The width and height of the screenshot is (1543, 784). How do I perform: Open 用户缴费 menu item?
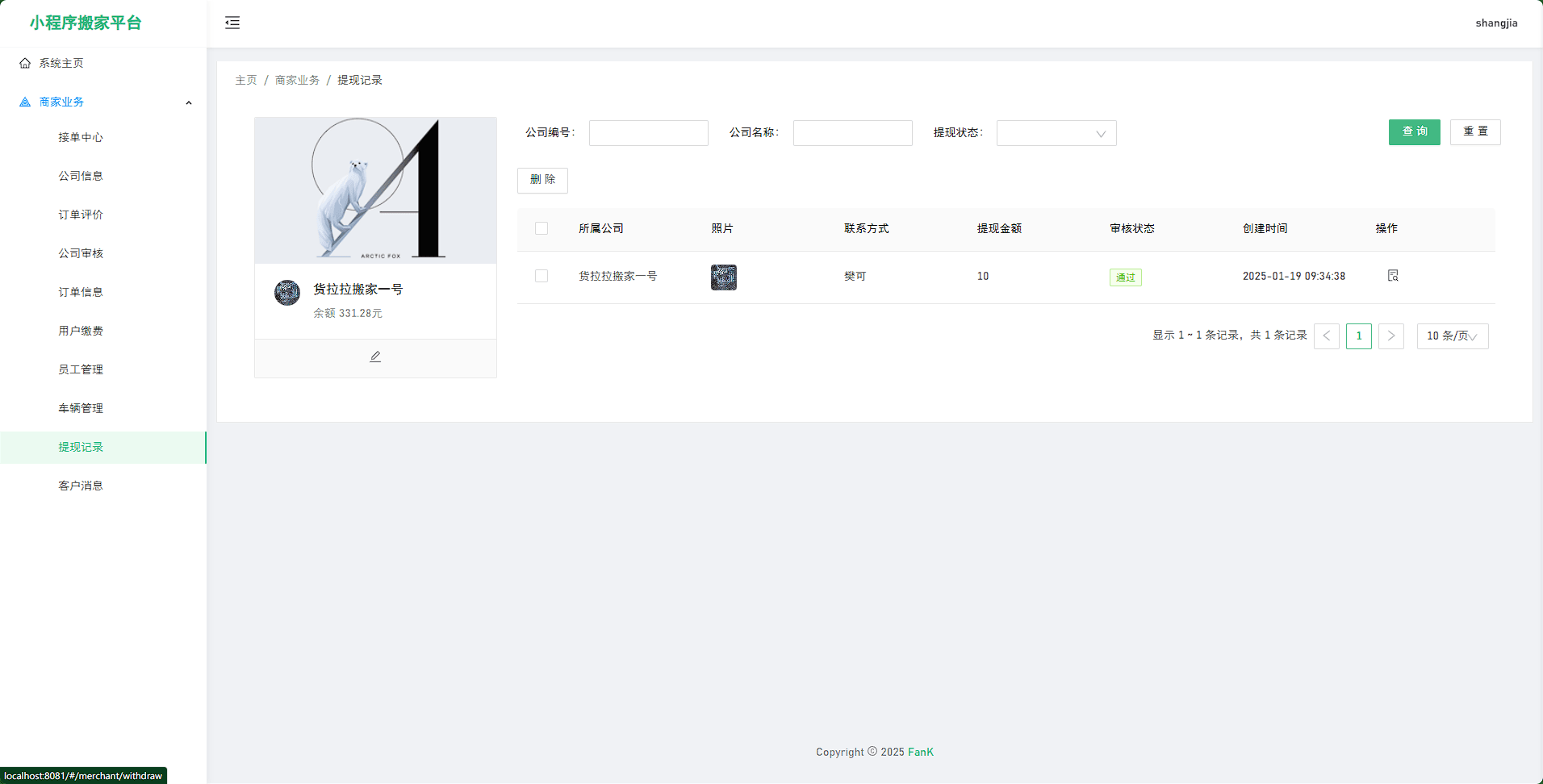click(x=103, y=331)
